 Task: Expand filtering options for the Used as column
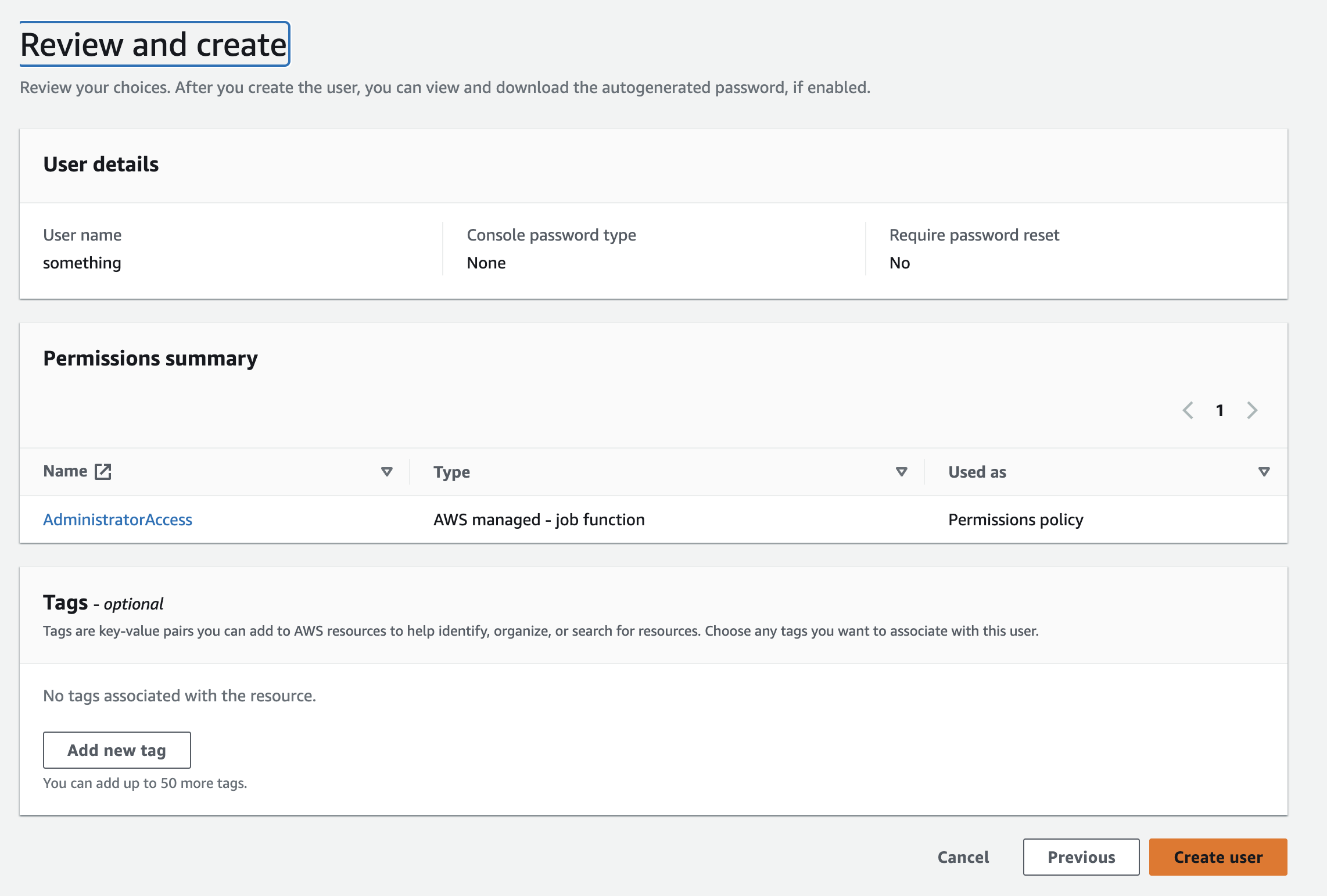pos(1263,472)
